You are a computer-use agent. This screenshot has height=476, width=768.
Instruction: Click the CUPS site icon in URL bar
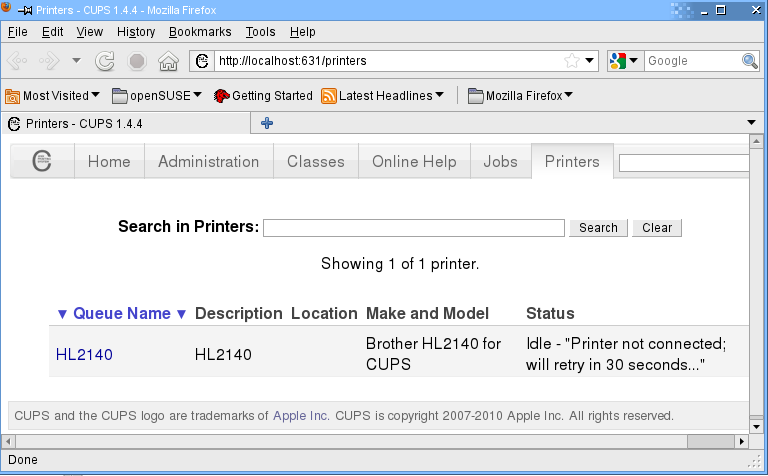[202, 61]
